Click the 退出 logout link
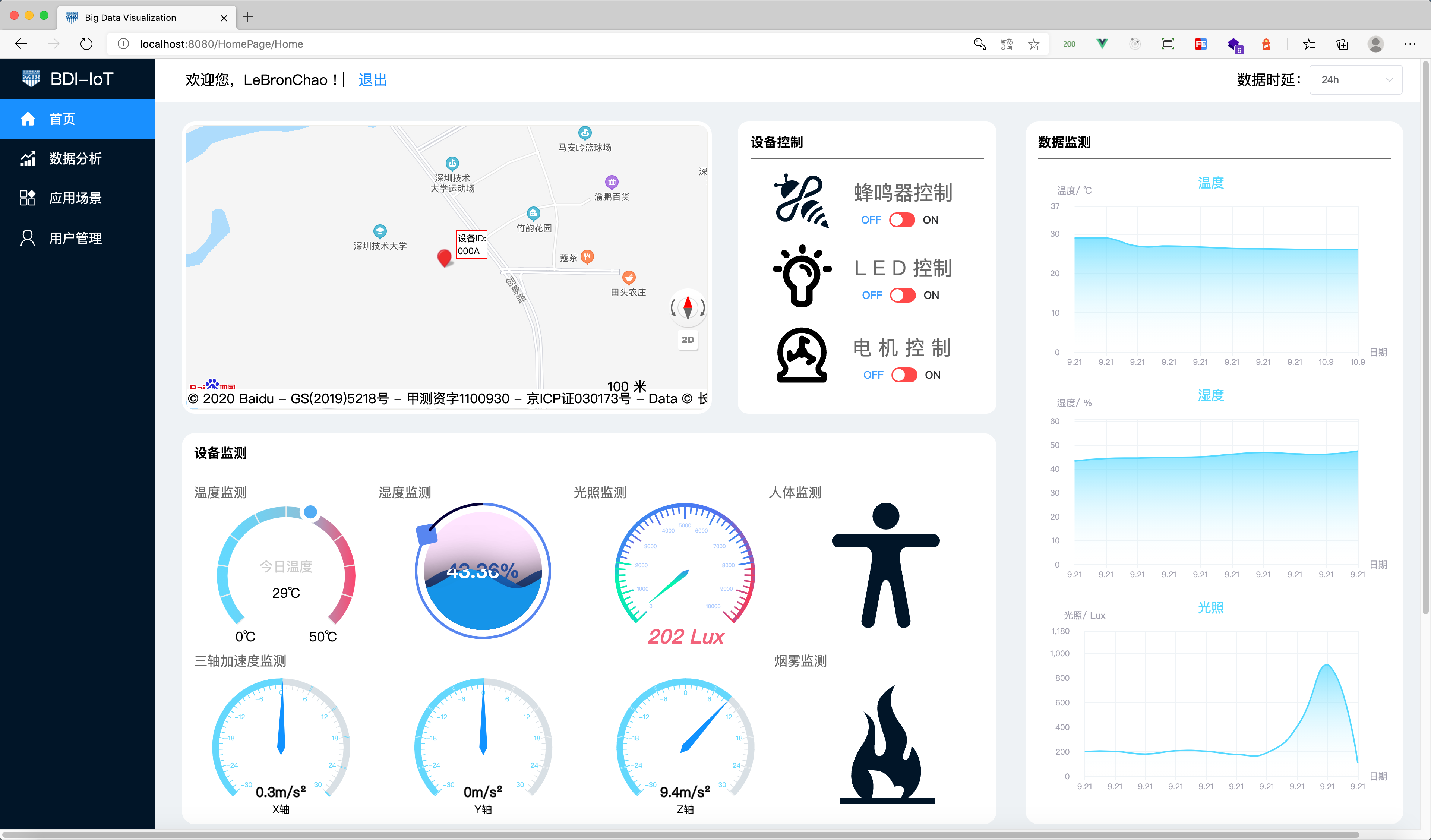The height and width of the screenshot is (840, 1431). [x=373, y=80]
